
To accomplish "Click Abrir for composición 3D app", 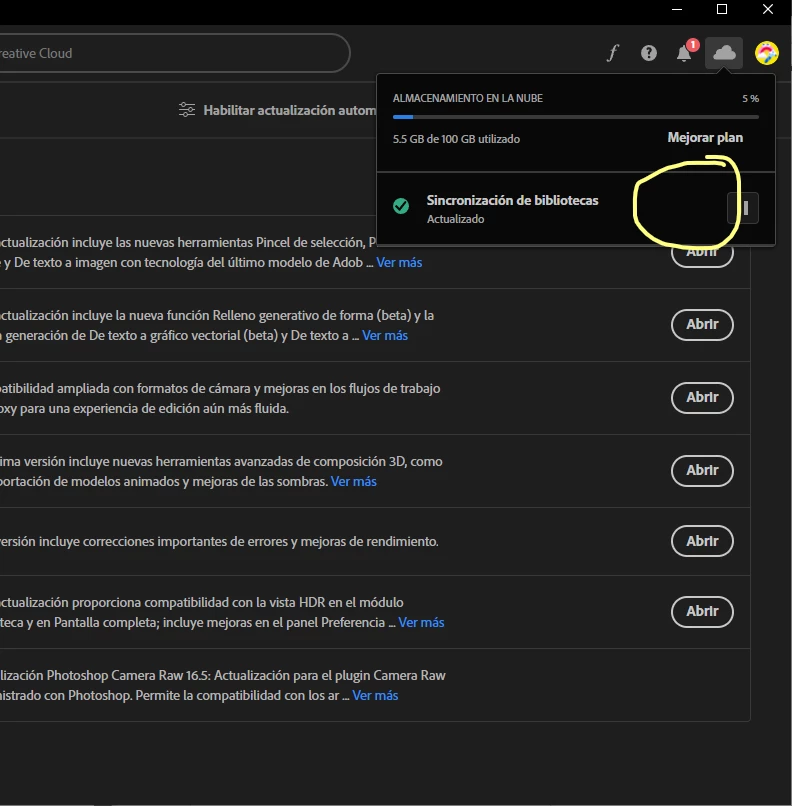I will pyautogui.click(x=702, y=470).
